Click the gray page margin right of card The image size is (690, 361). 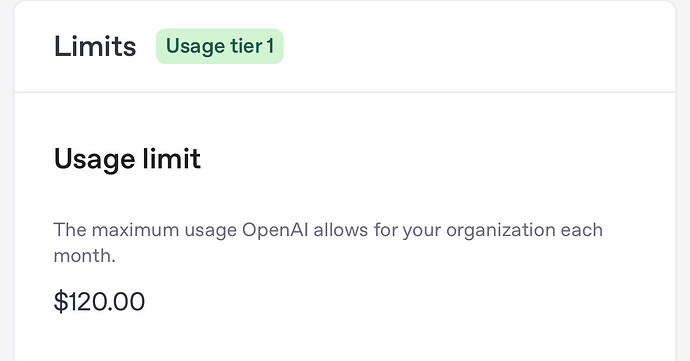point(683,180)
